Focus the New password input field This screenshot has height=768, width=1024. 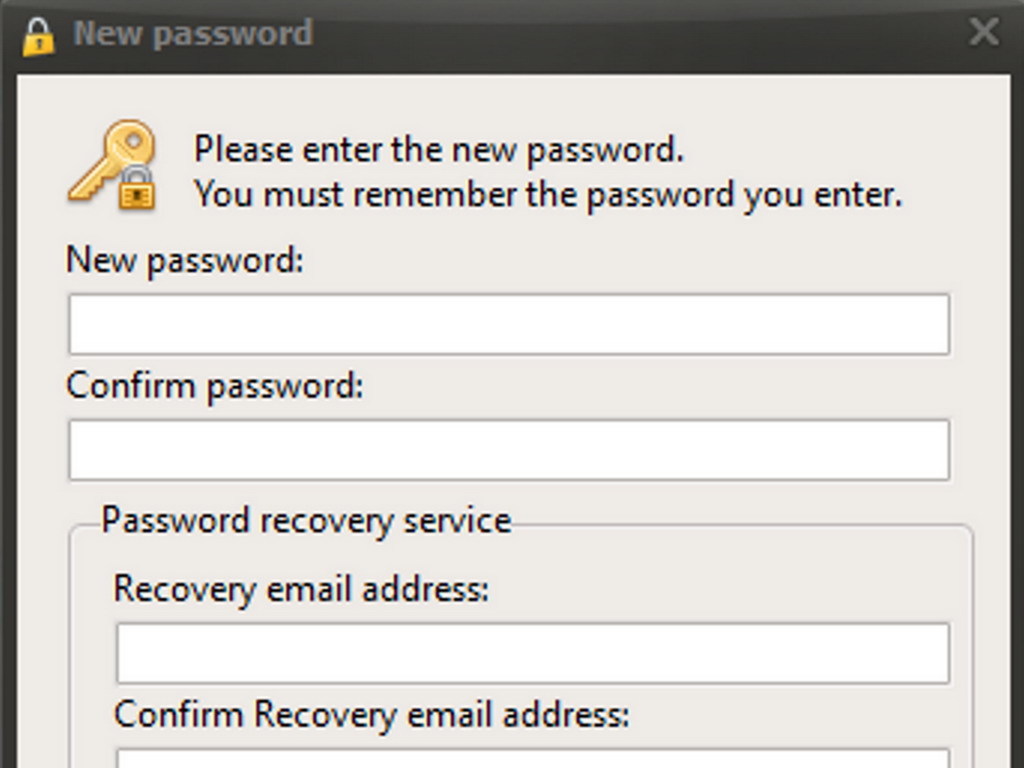508,324
